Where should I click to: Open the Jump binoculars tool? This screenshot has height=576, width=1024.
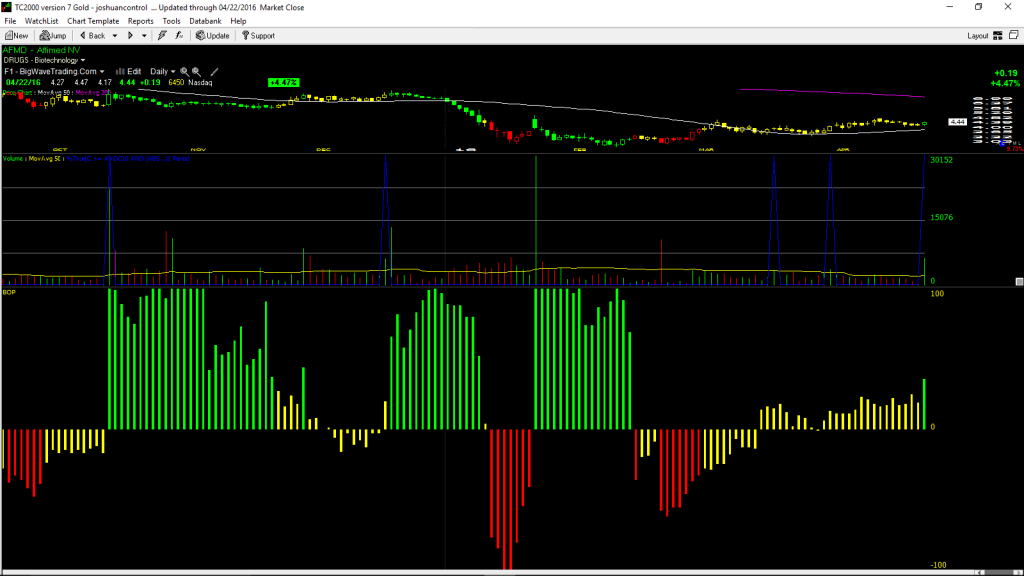pos(53,36)
